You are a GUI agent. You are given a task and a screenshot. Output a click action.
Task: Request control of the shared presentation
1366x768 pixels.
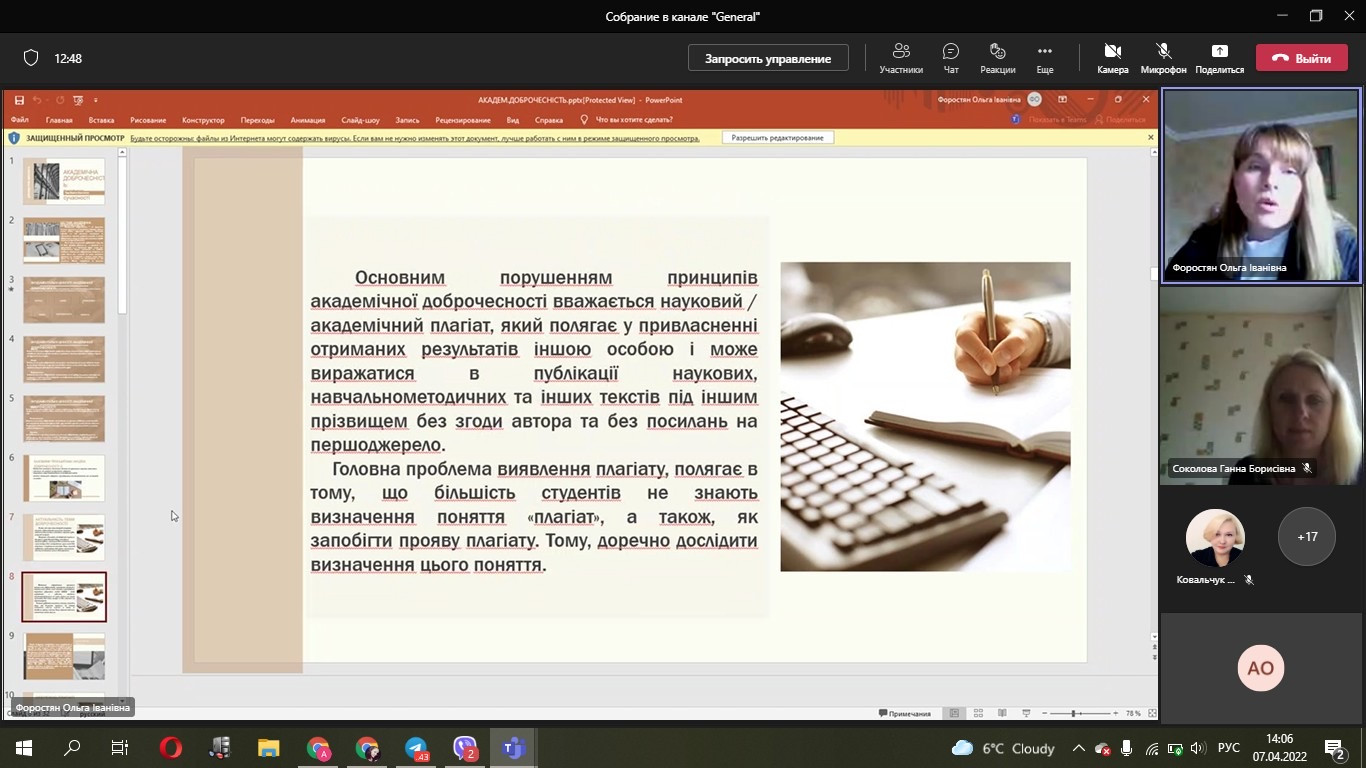click(x=768, y=58)
